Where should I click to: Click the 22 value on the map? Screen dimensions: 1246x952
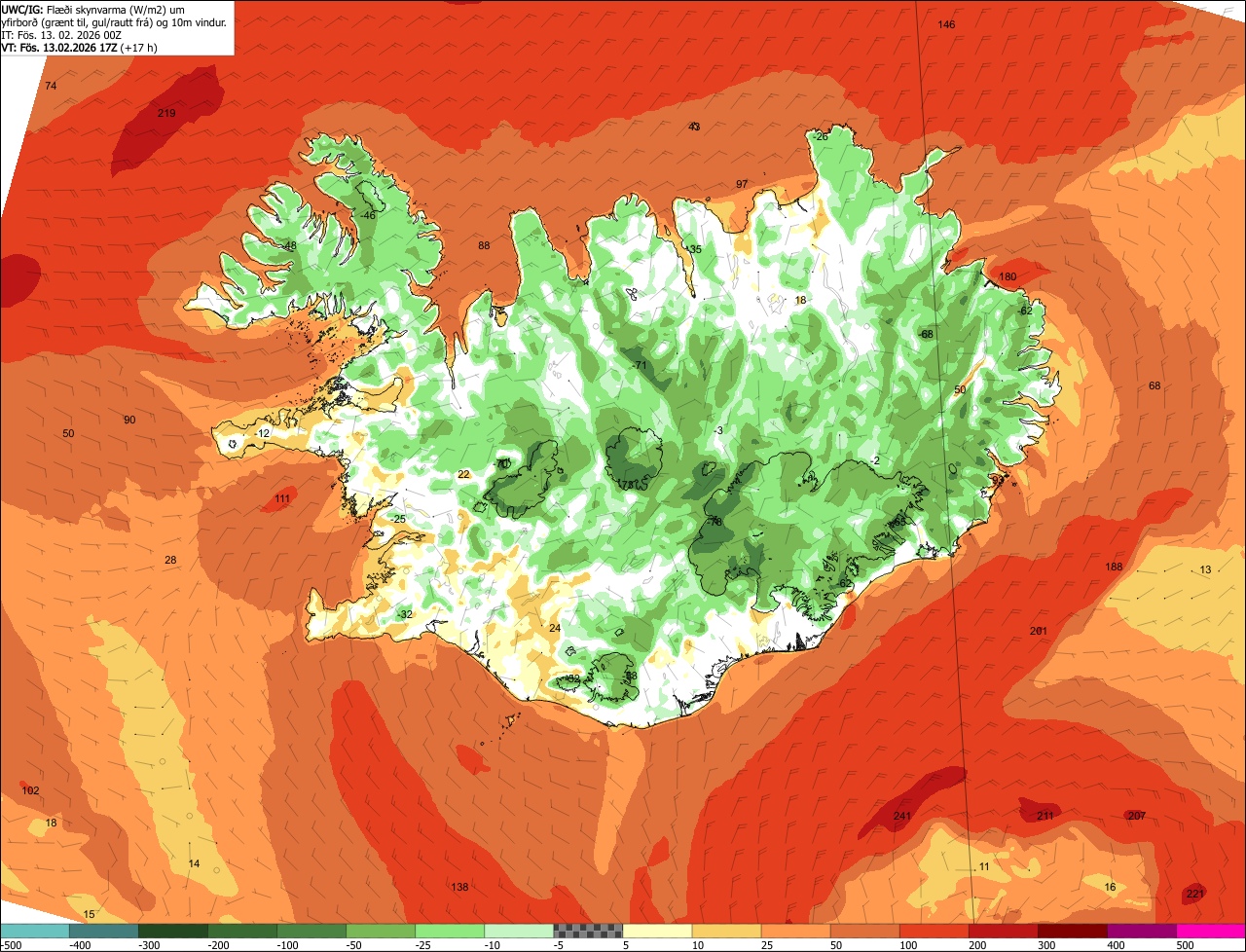(463, 474)
